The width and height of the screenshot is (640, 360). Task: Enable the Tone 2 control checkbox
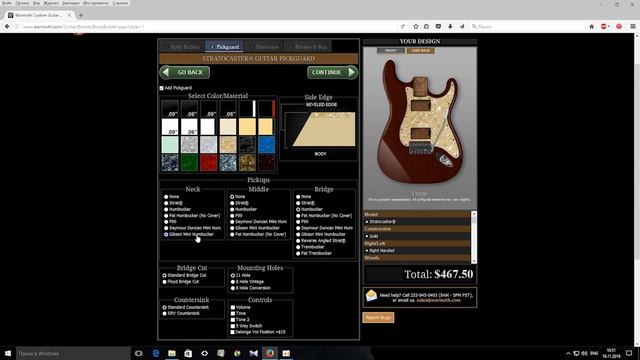coord(233,320)
